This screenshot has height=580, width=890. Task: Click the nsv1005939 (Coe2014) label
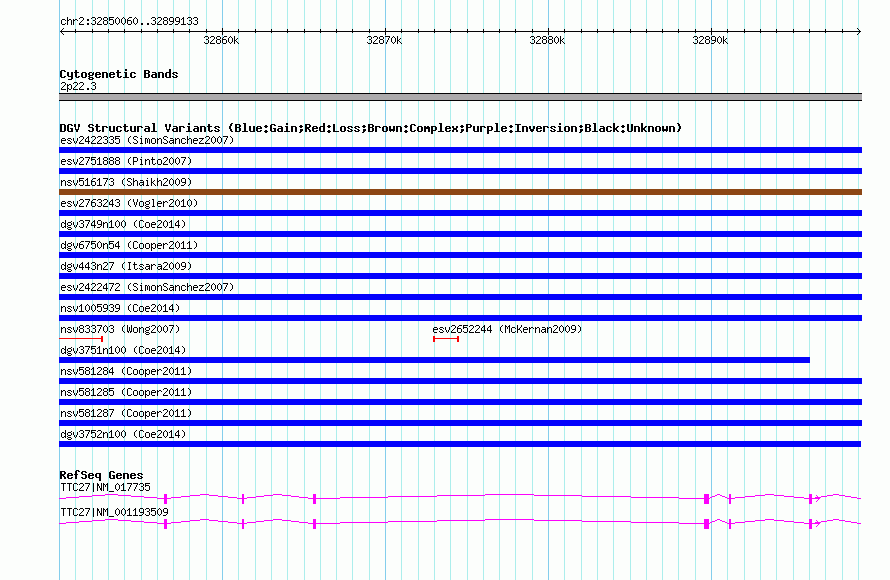point(120,308)
